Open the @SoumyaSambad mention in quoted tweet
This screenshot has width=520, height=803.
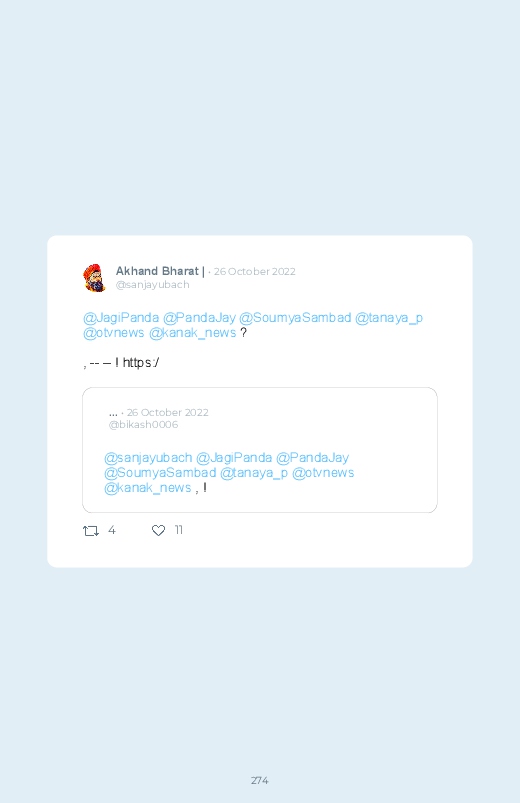pos(160,473)
